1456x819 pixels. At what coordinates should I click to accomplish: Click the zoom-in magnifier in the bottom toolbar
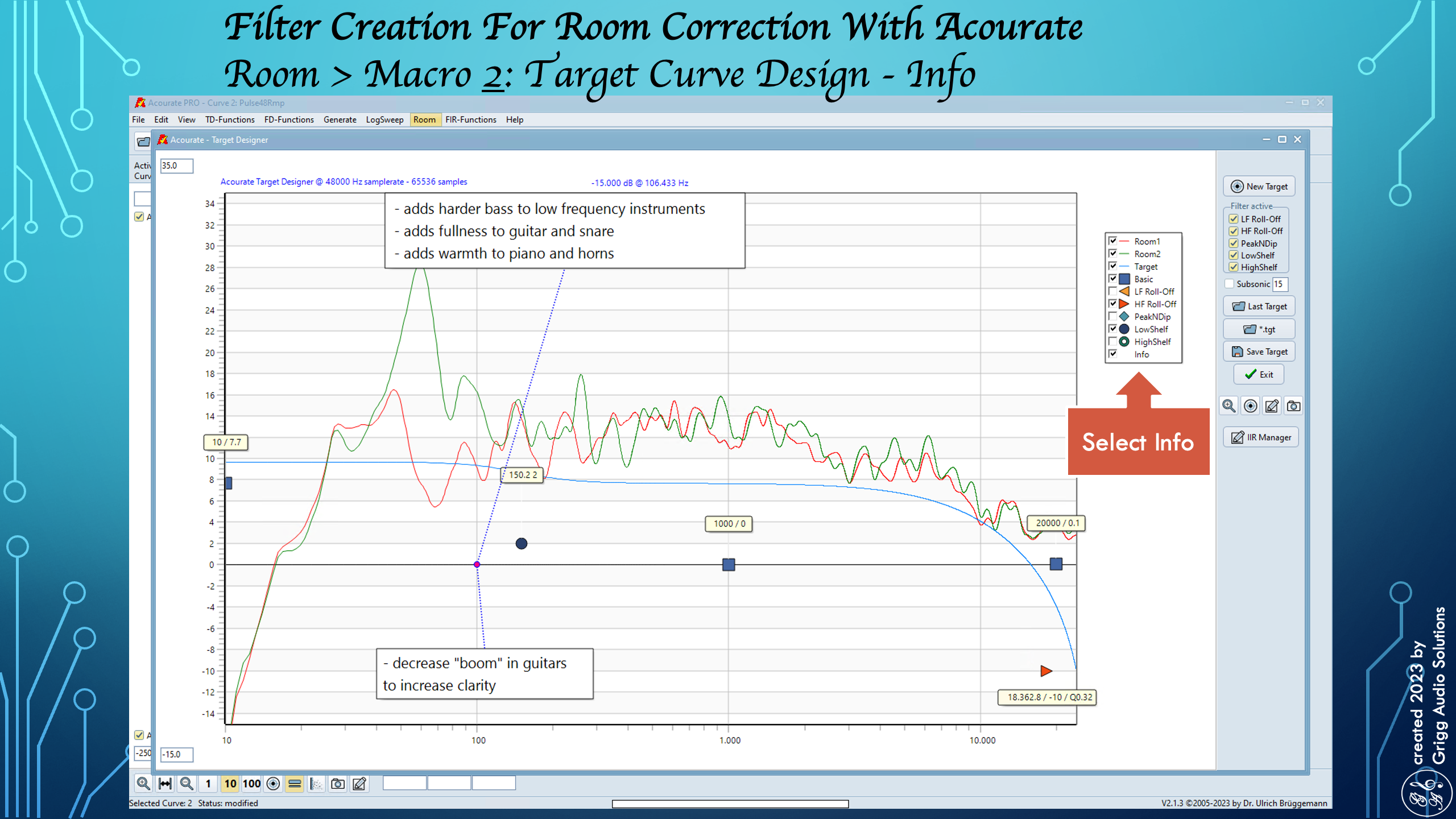(143, 783)
